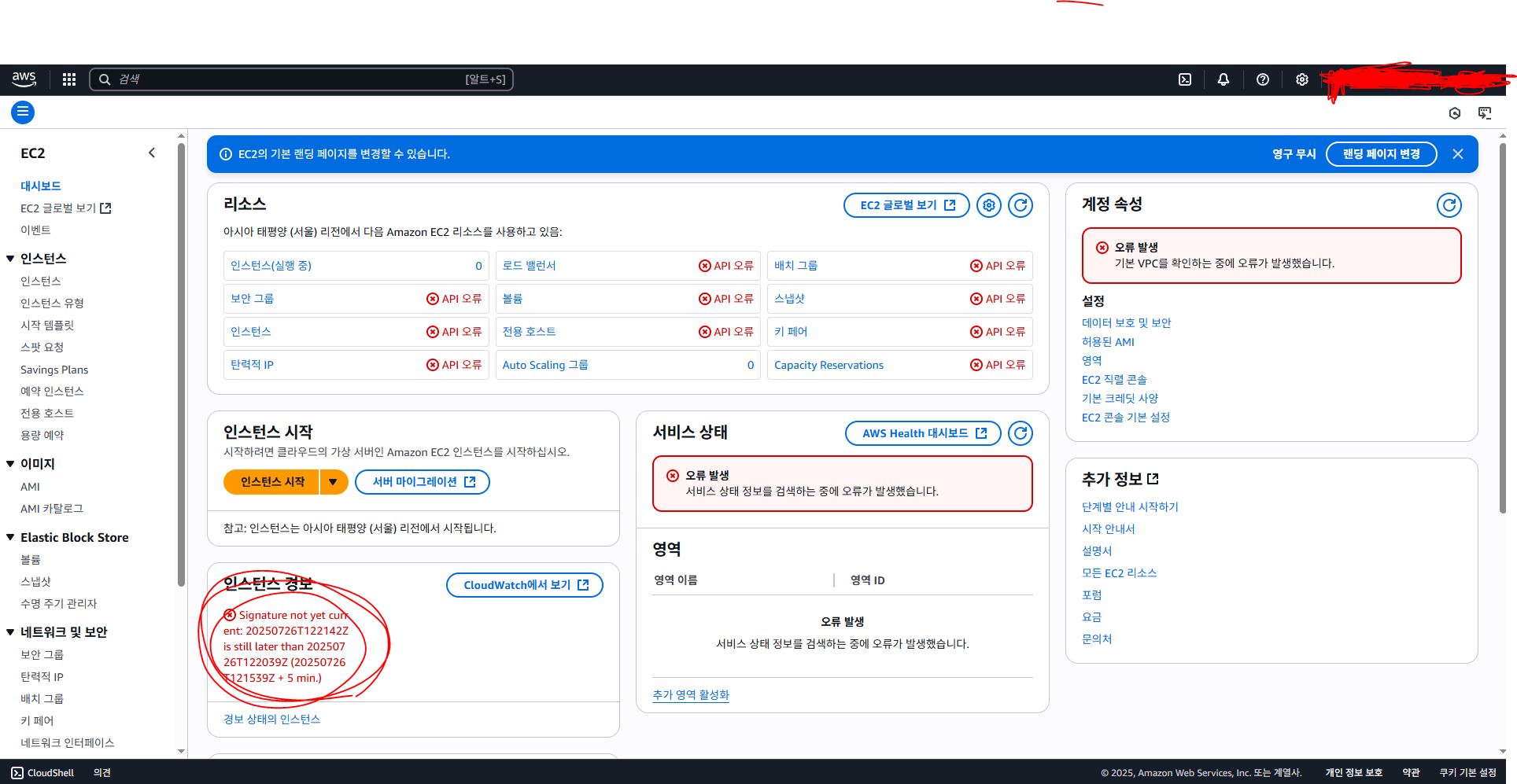
Task: Collapse the Elastic Block Store section
Action: coord(10,538)
